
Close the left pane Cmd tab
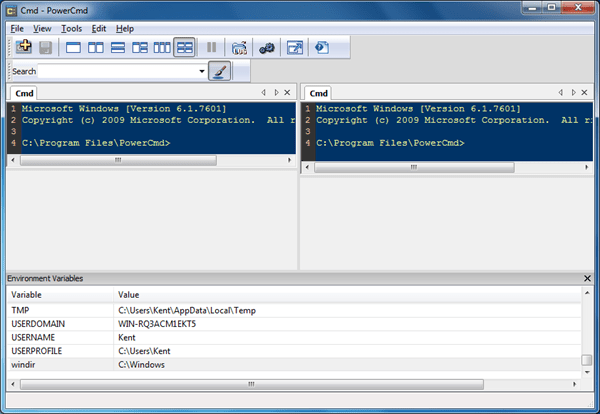[x=287, y=93]
